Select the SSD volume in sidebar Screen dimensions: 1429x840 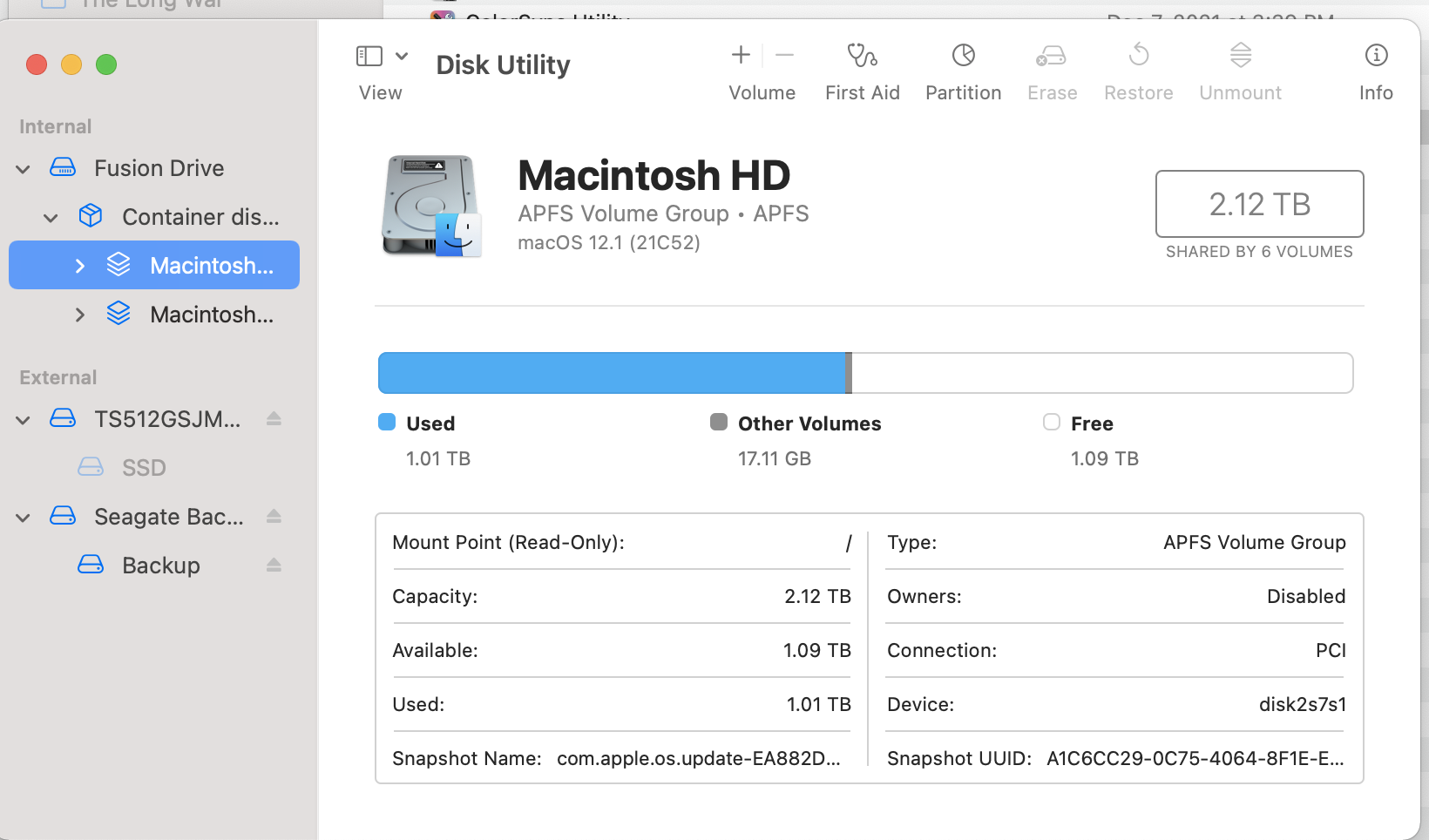(144, 468)
